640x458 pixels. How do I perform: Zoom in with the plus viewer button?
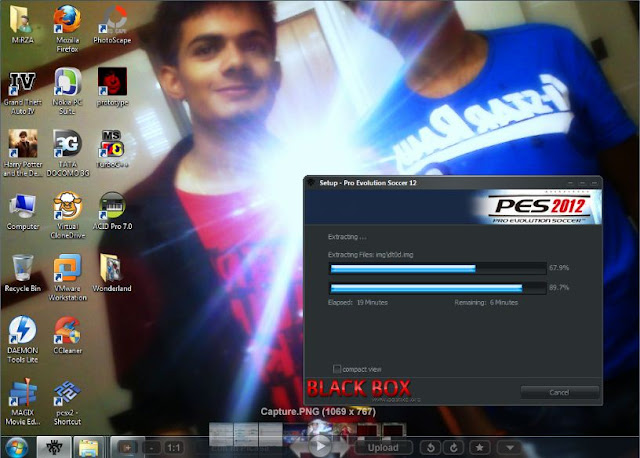point(127,448)
